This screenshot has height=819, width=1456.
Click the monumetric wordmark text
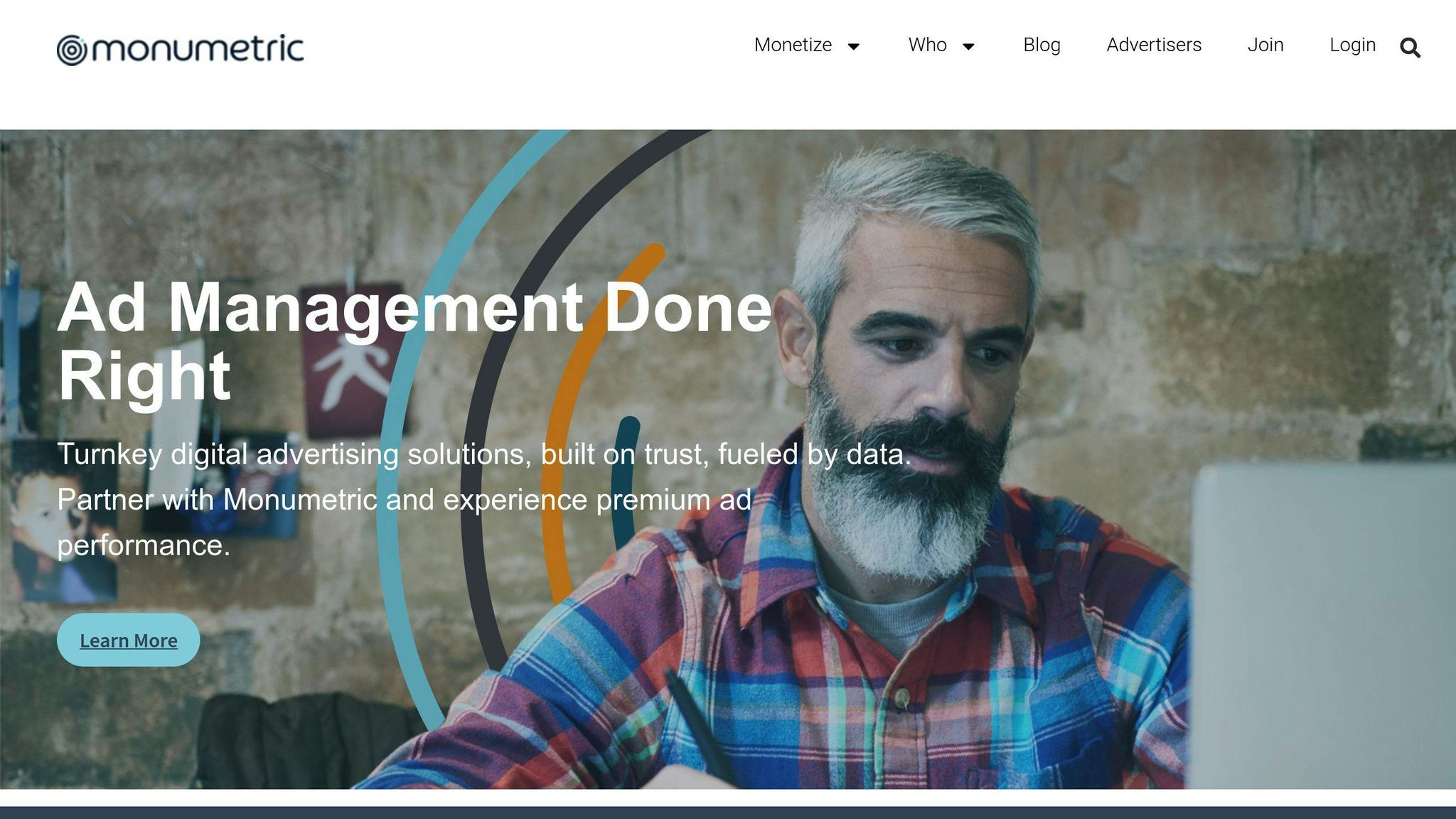click(x=198, y=49)
